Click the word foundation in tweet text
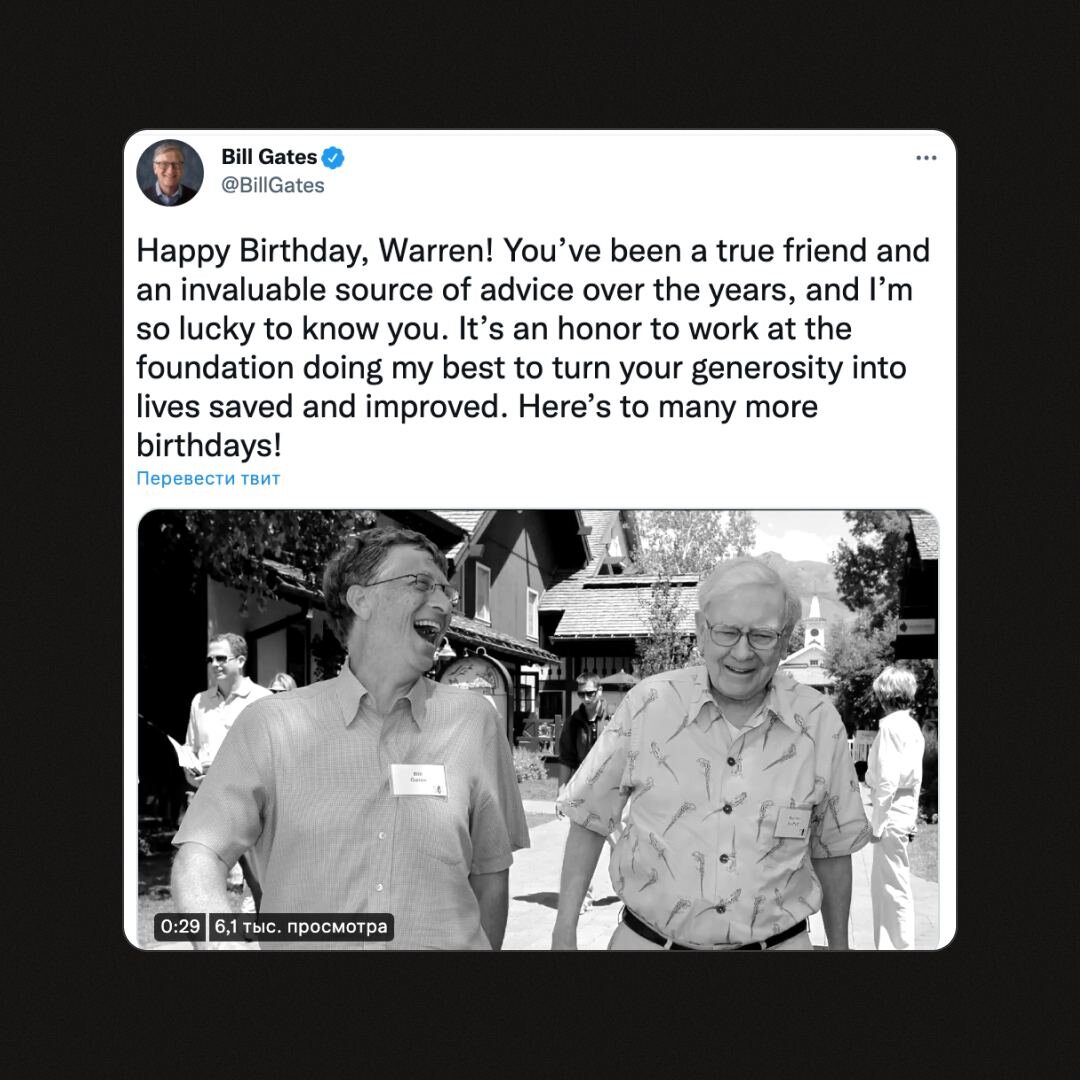This screenshot has height=1080, width=1080. [x=215, y=367]
